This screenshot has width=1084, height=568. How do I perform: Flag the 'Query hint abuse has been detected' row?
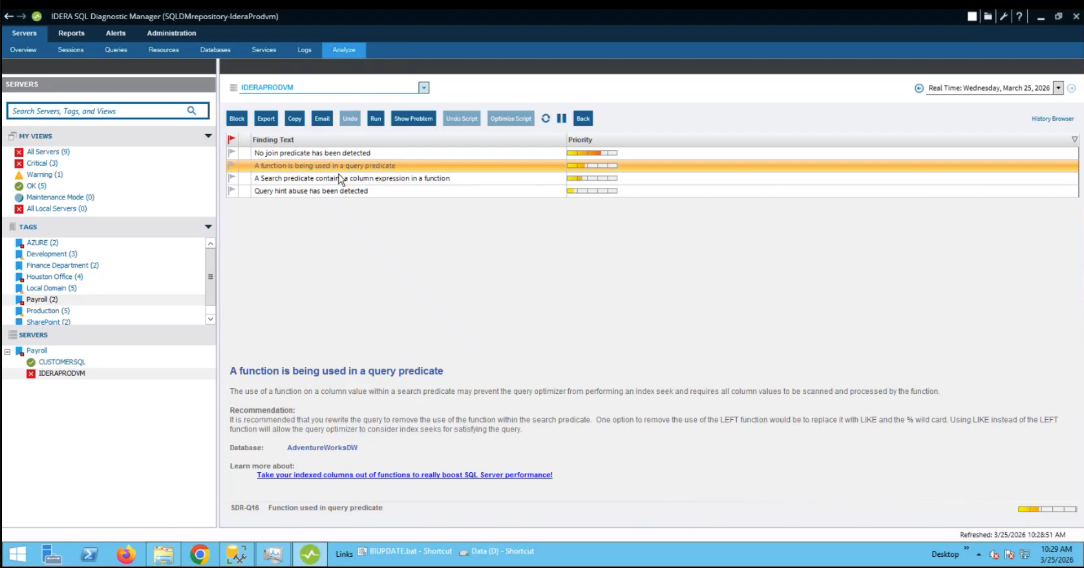232,191
